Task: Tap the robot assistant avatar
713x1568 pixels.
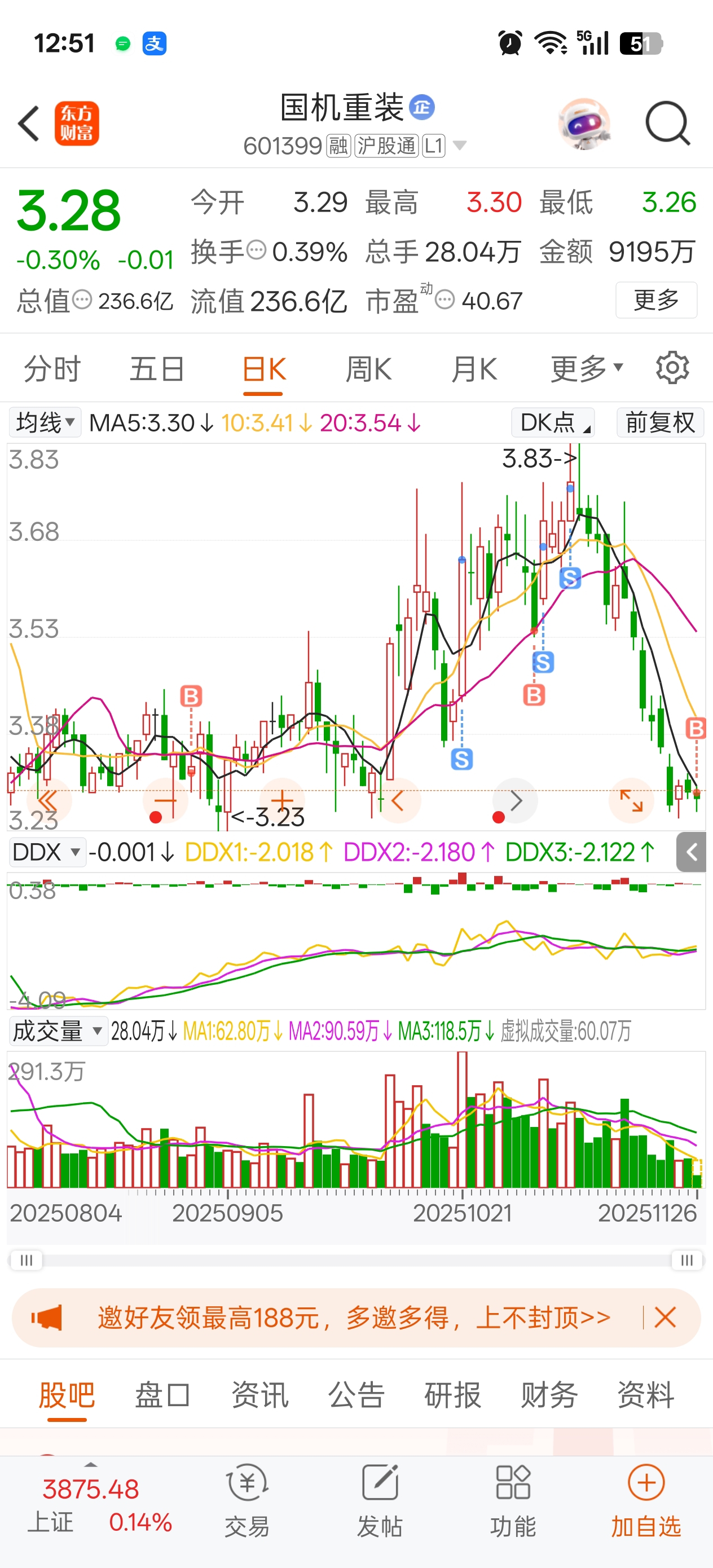Action: 584,124
